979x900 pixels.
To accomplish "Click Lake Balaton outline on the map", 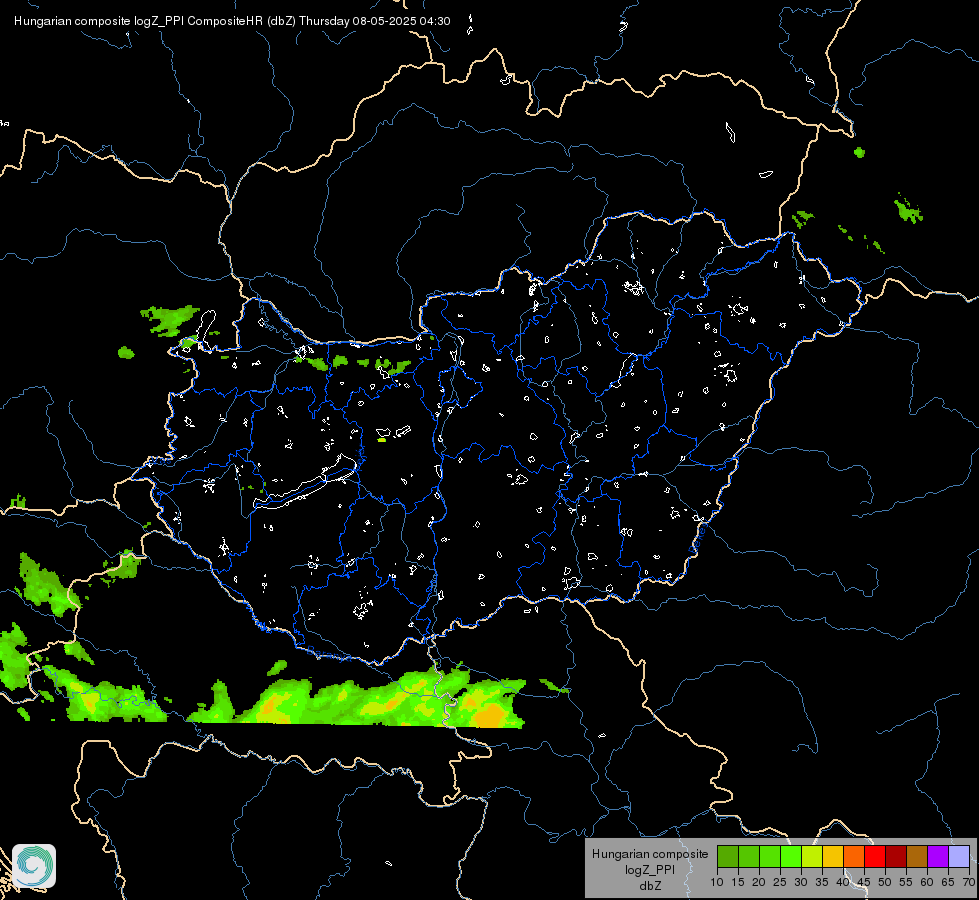I will (306, 483).
